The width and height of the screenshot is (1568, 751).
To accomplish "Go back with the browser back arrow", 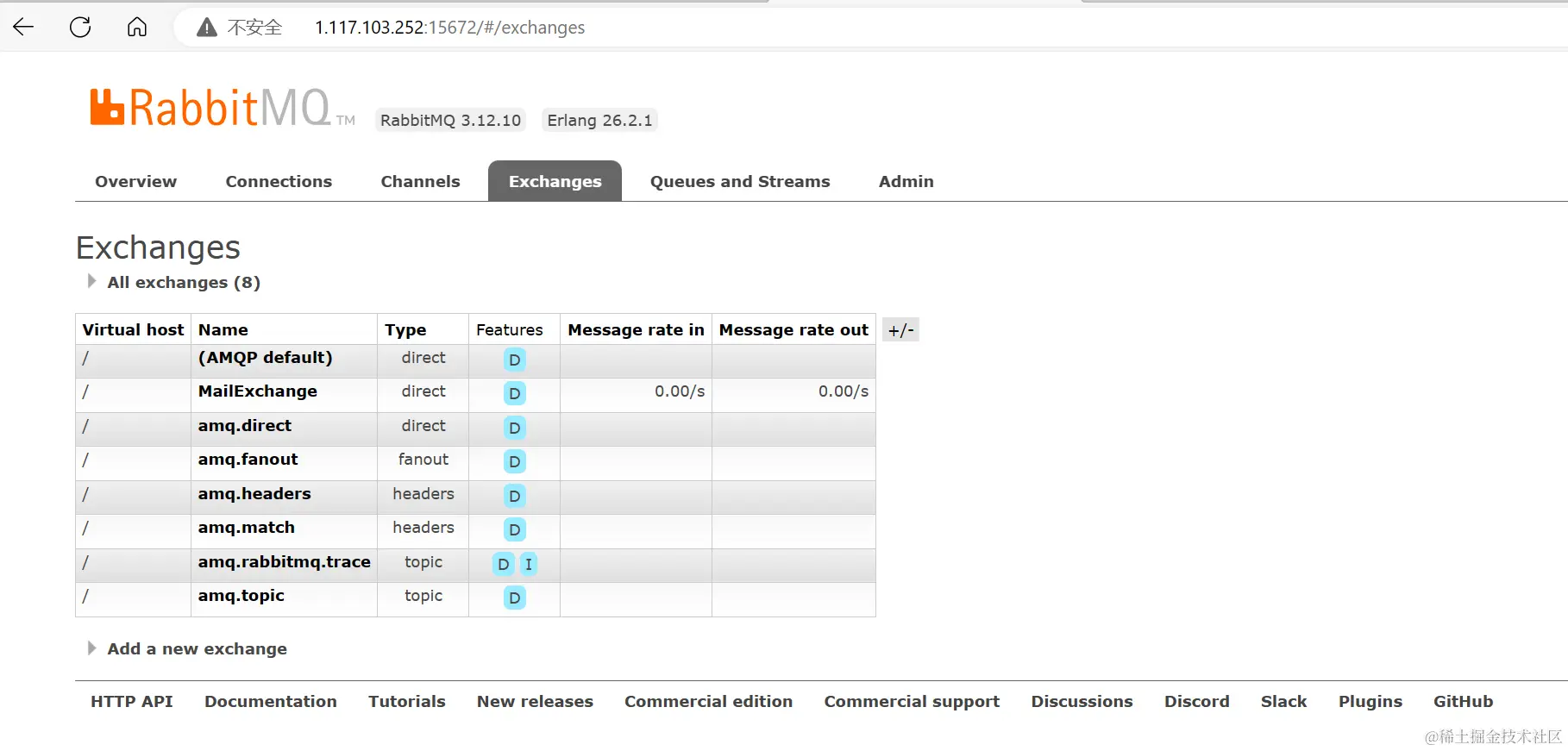I will 23,27.
